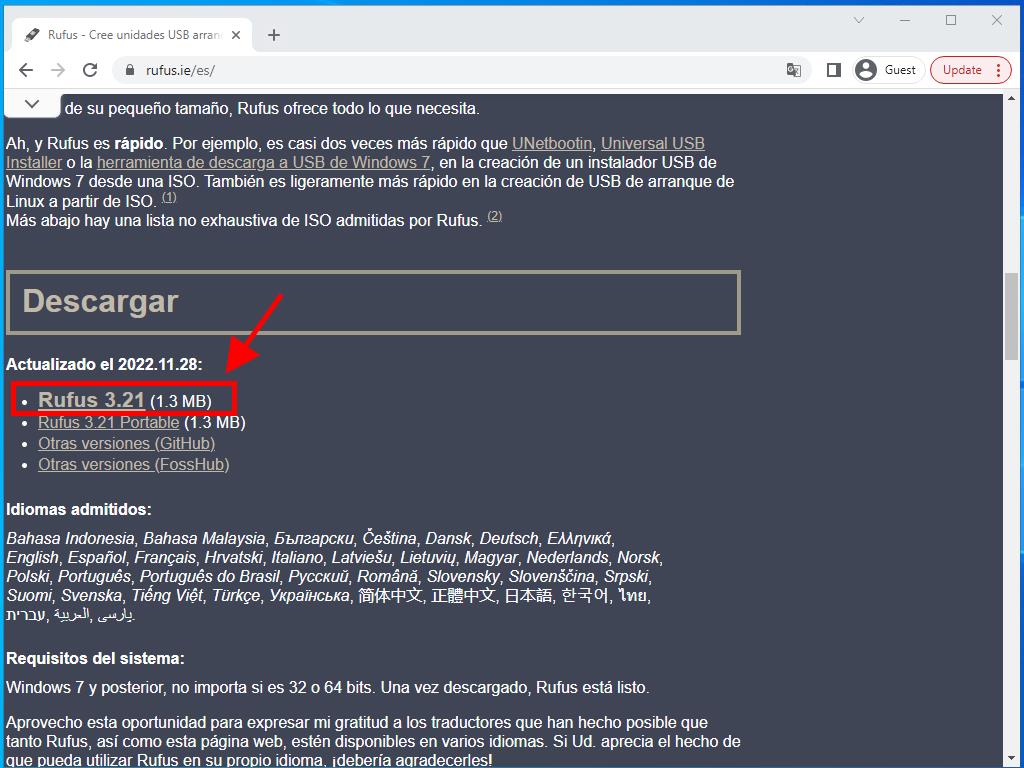
Task: Click the vertical page scrollbar thumb
Action: [x=1011, y=315]
